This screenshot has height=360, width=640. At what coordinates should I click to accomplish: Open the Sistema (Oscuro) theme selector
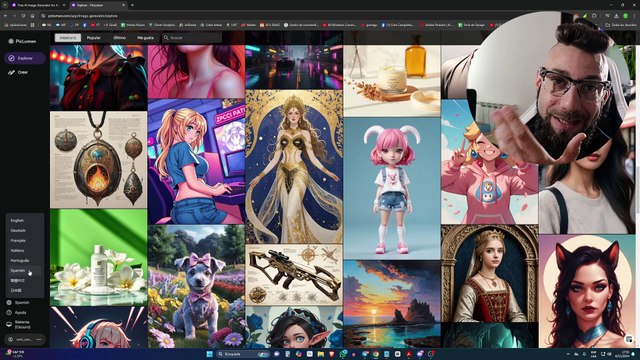[19, 324]
